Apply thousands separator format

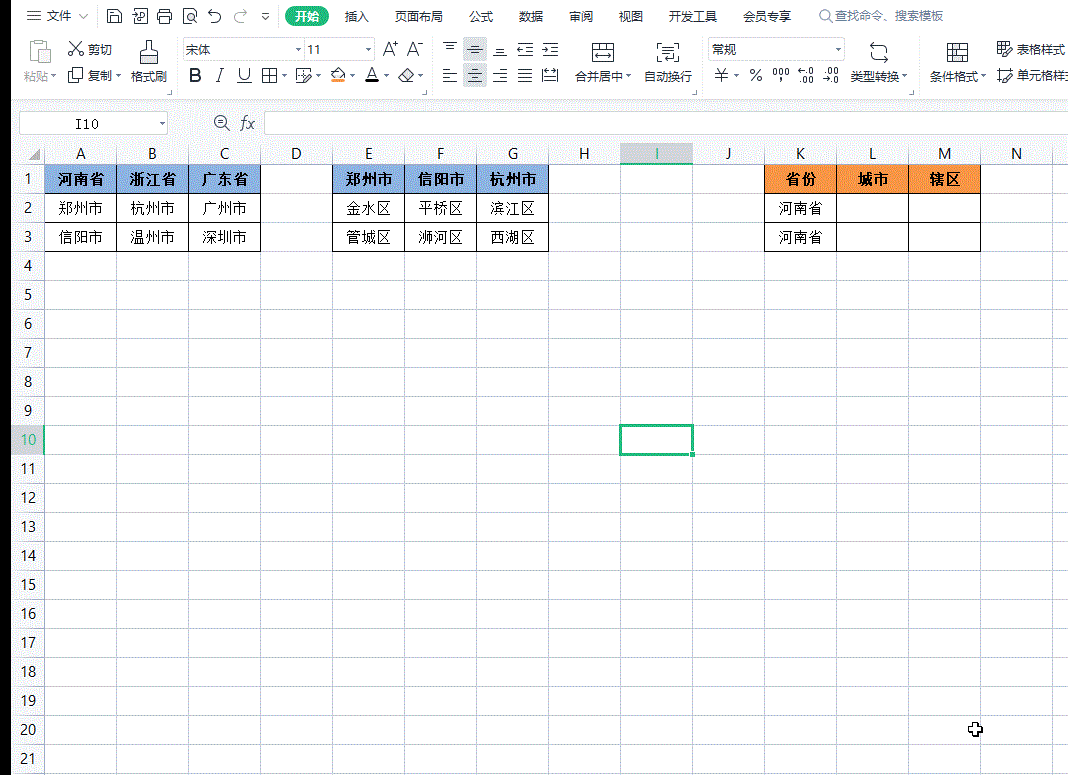coord(781,76)
